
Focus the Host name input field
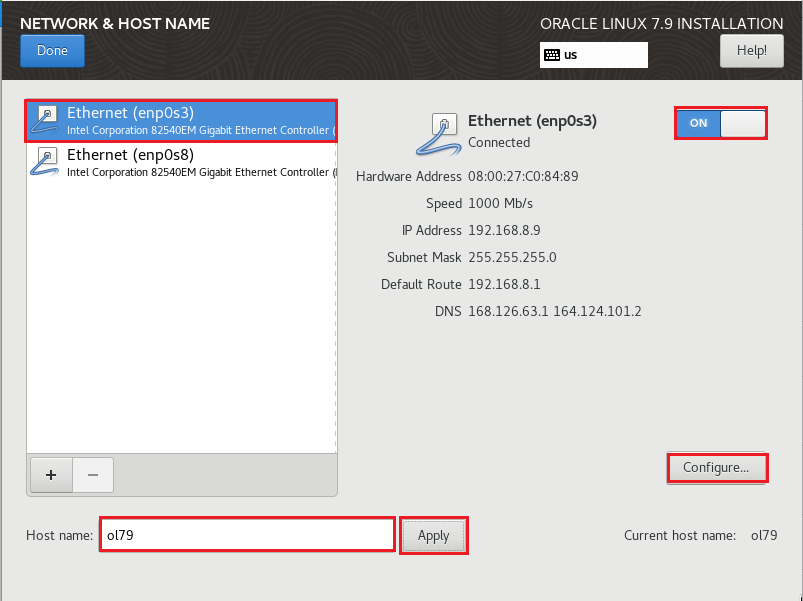point(247,535)
